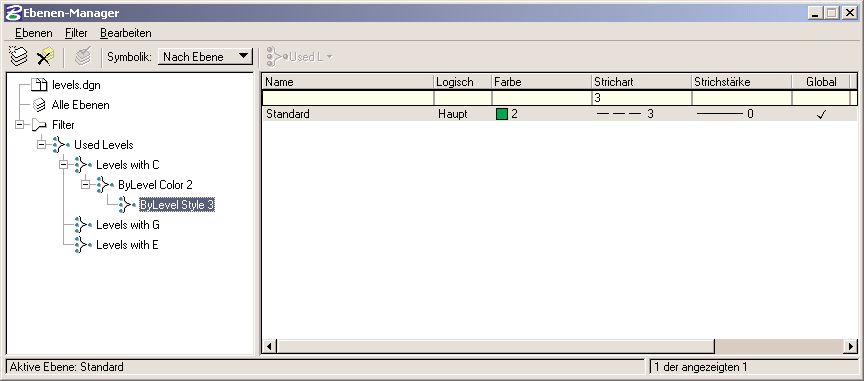The height and width of the screenshot is (381, 864).
Task: Click the Levels with G filter icon
Action: (x=83, y=224)
